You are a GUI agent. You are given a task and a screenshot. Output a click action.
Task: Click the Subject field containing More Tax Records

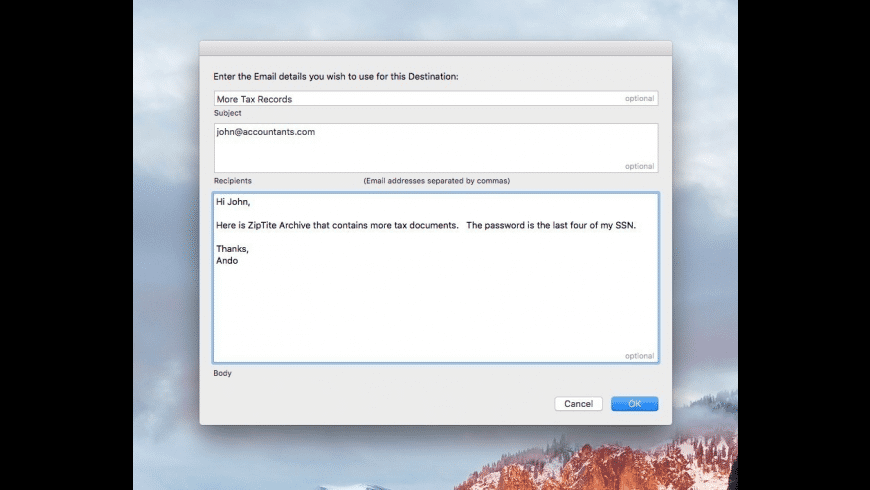[436, 99]
